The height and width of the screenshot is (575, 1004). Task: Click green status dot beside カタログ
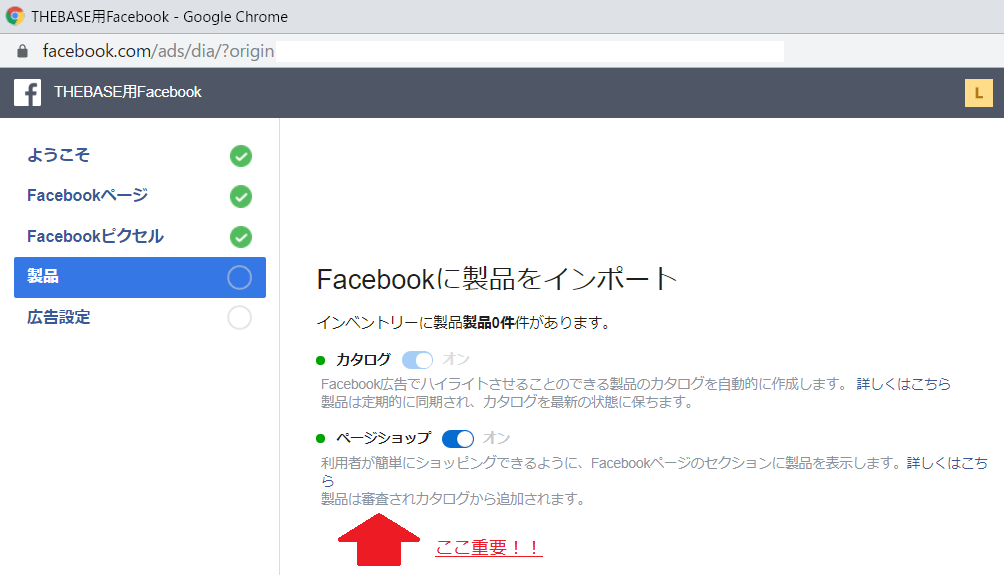click(x=321, y=360)
